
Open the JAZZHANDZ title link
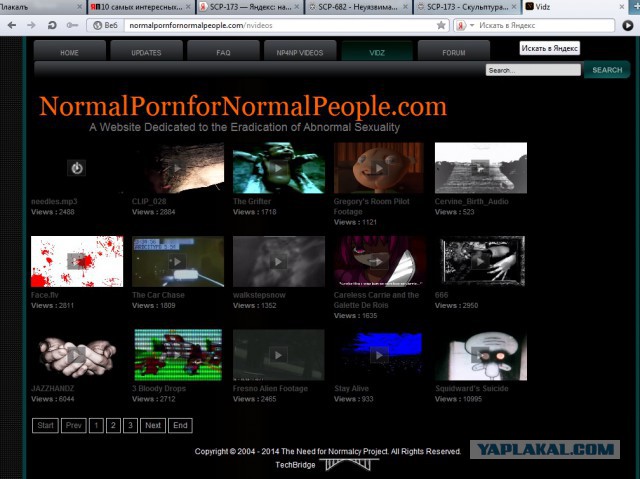point(53,388)
